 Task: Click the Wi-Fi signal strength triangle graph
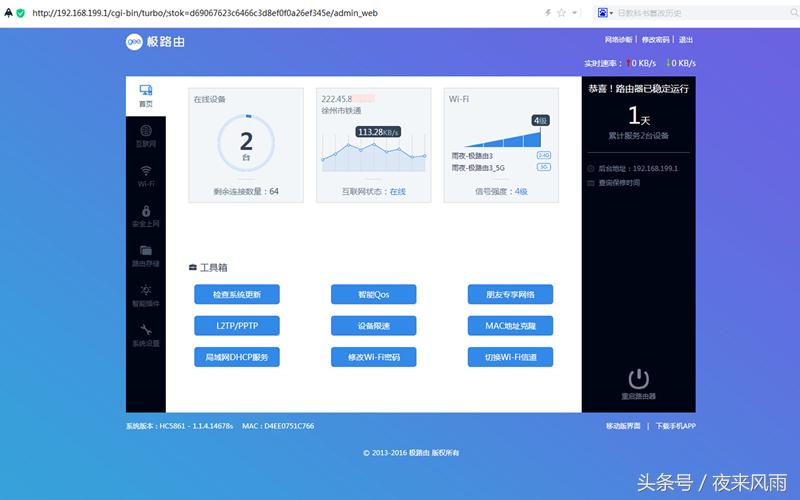tap(503, 139)
